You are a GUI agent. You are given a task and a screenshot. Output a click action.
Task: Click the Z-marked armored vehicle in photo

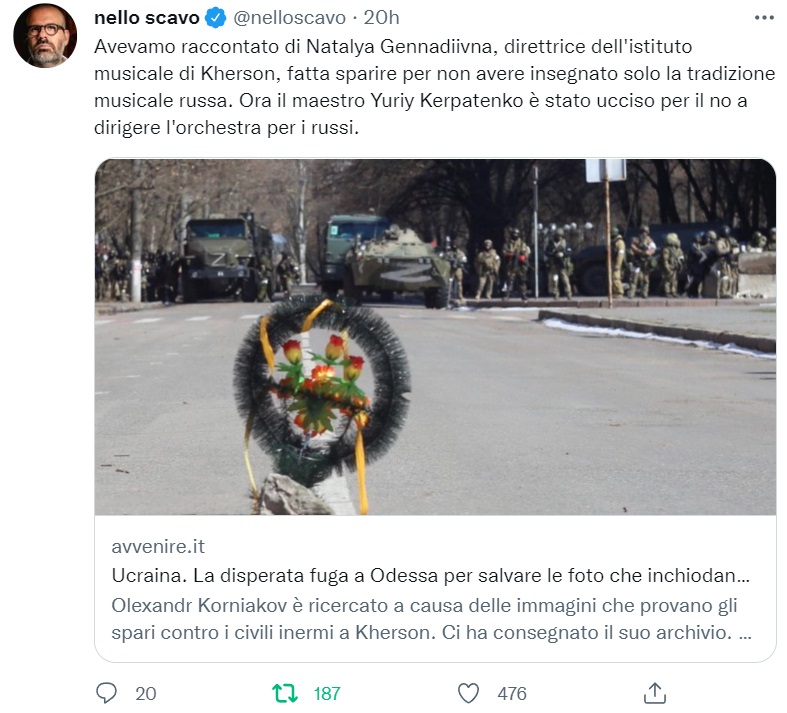[x=398, y=267]
